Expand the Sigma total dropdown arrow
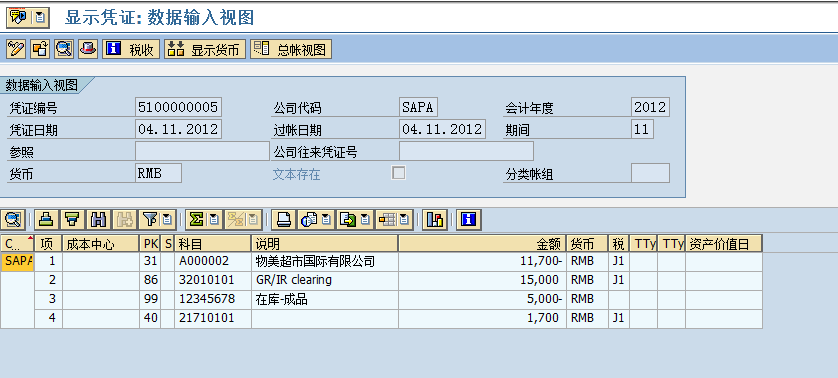The image size is (838, 378). point(214,219)
